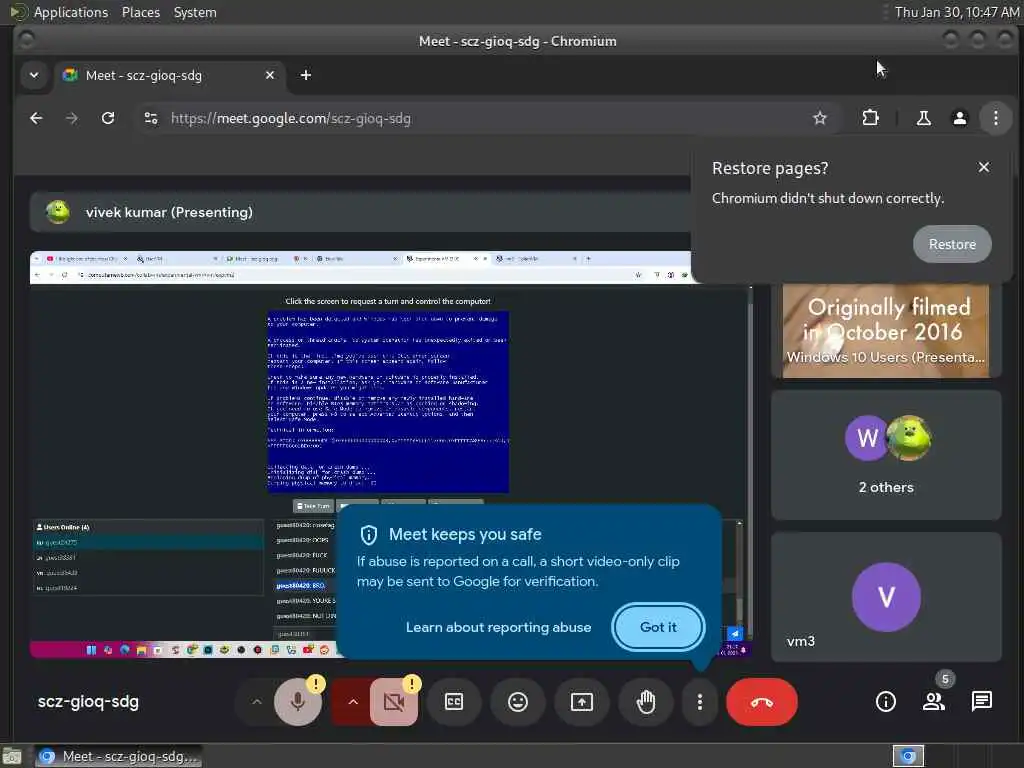Open Chromium's three-dot menu
This screenshot has width=1024, height=768.
(995, 118)
